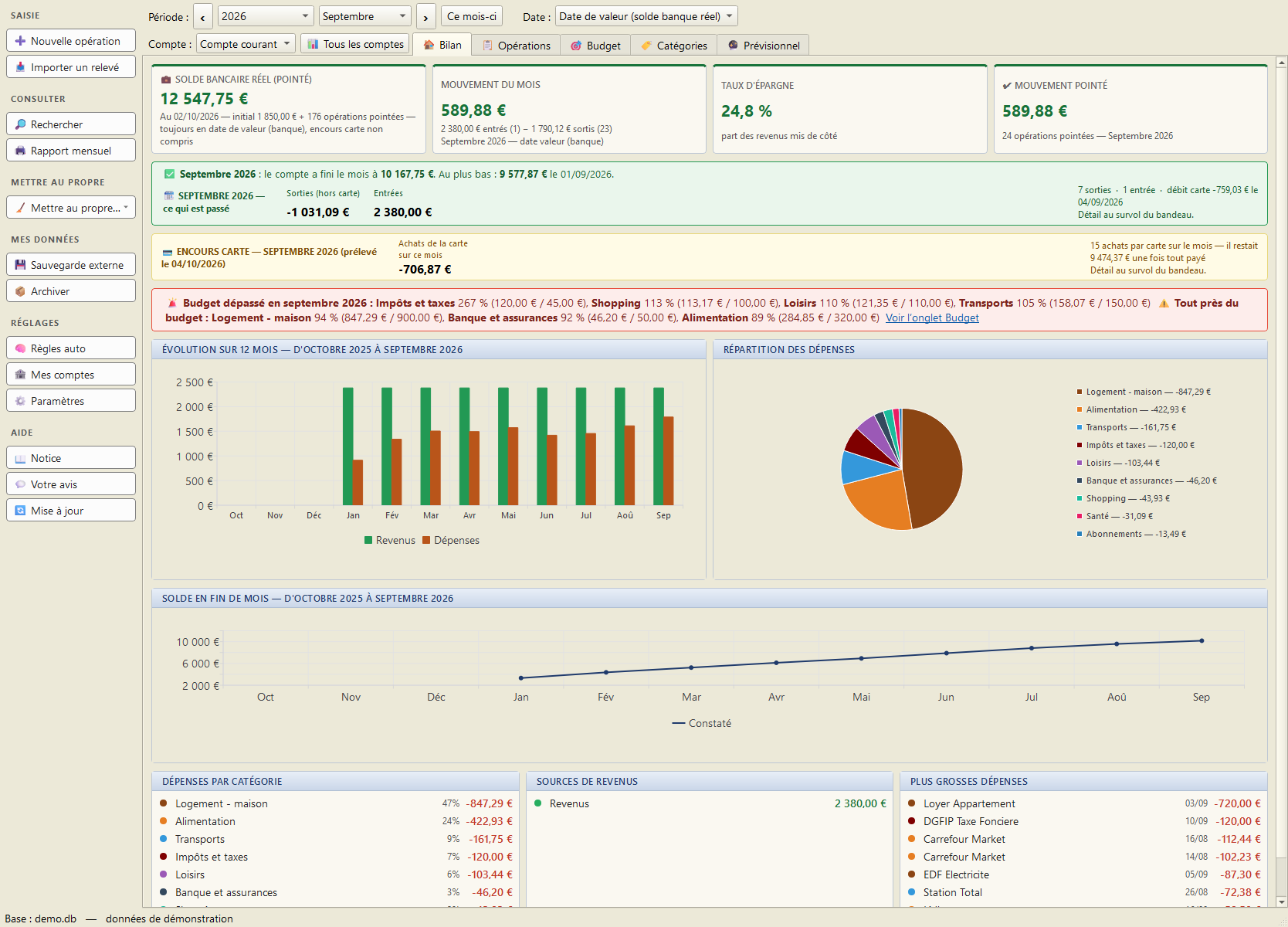Click the Transports category row in Dépenses par catégorie
Image resolution: width=1288 pixels, height=927 pixels.
point(336,839)
